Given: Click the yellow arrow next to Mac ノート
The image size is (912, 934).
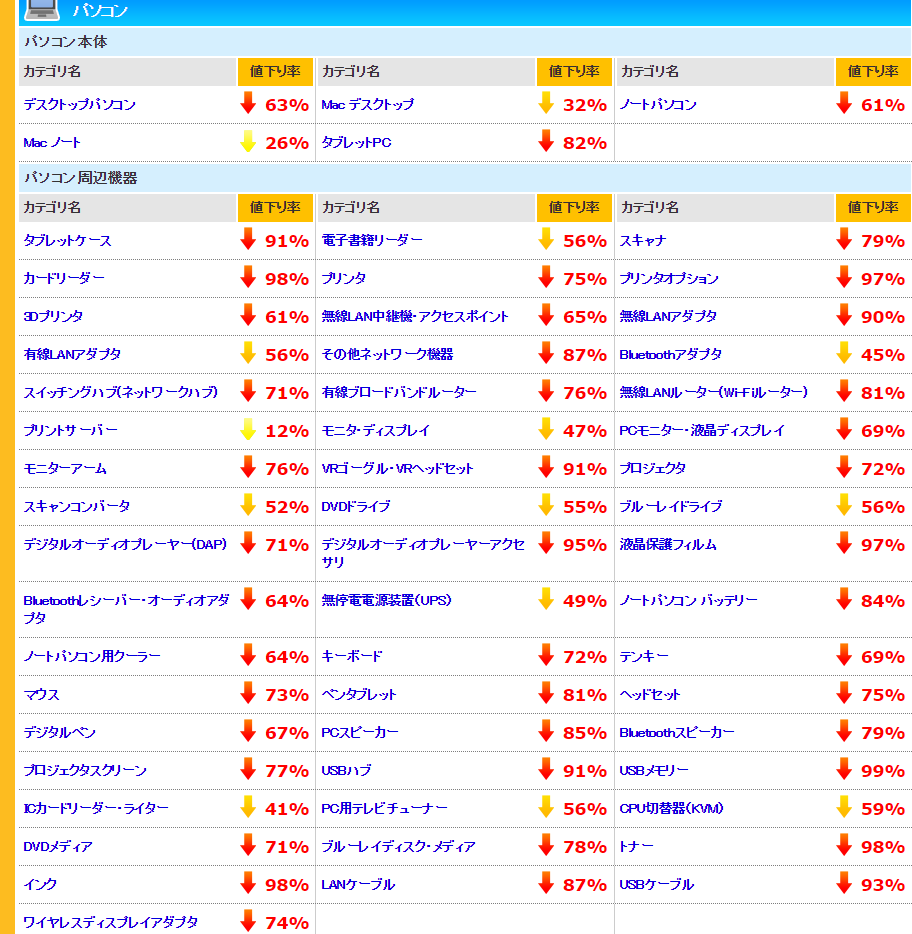Looking at the screenshot, I should pyautogui.click(x=248, y=142).
